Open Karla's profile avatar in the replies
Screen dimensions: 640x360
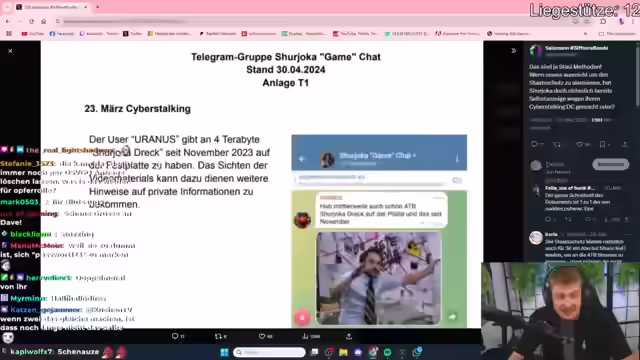[x=536, y=238]
